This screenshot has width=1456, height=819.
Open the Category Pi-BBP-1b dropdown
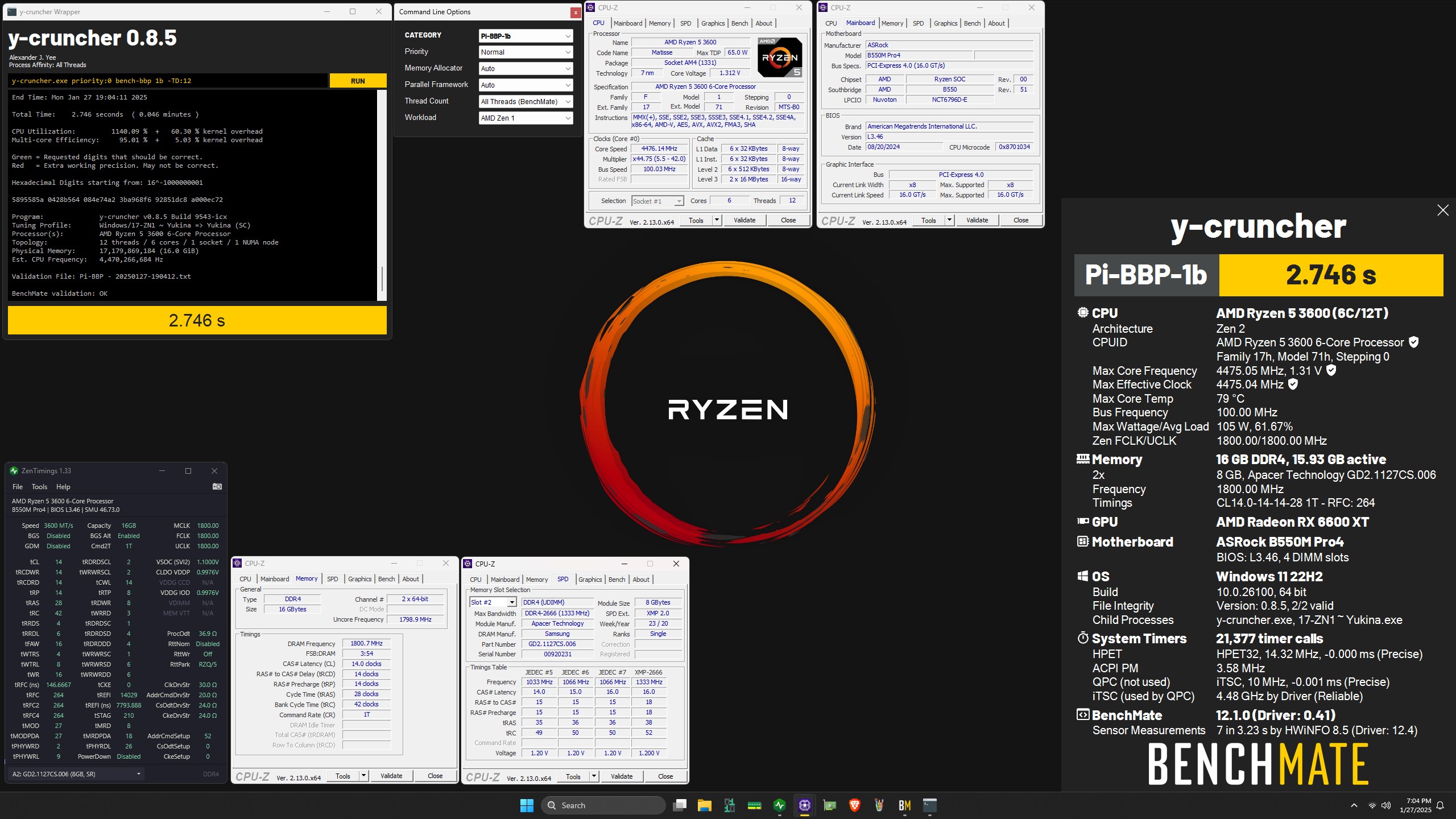pos(526,36)
